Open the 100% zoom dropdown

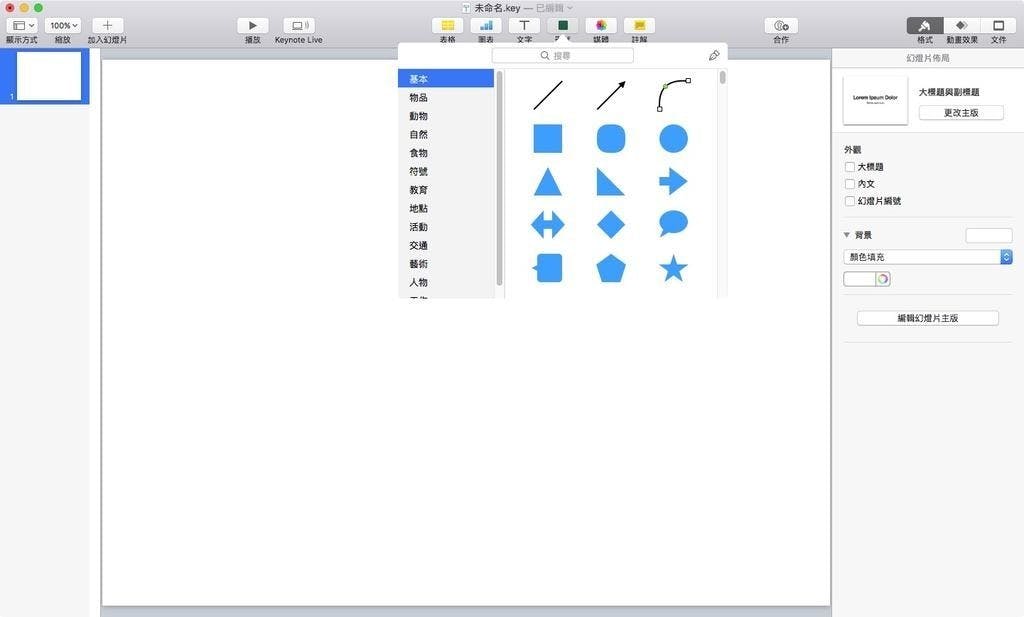click(63, 25)
